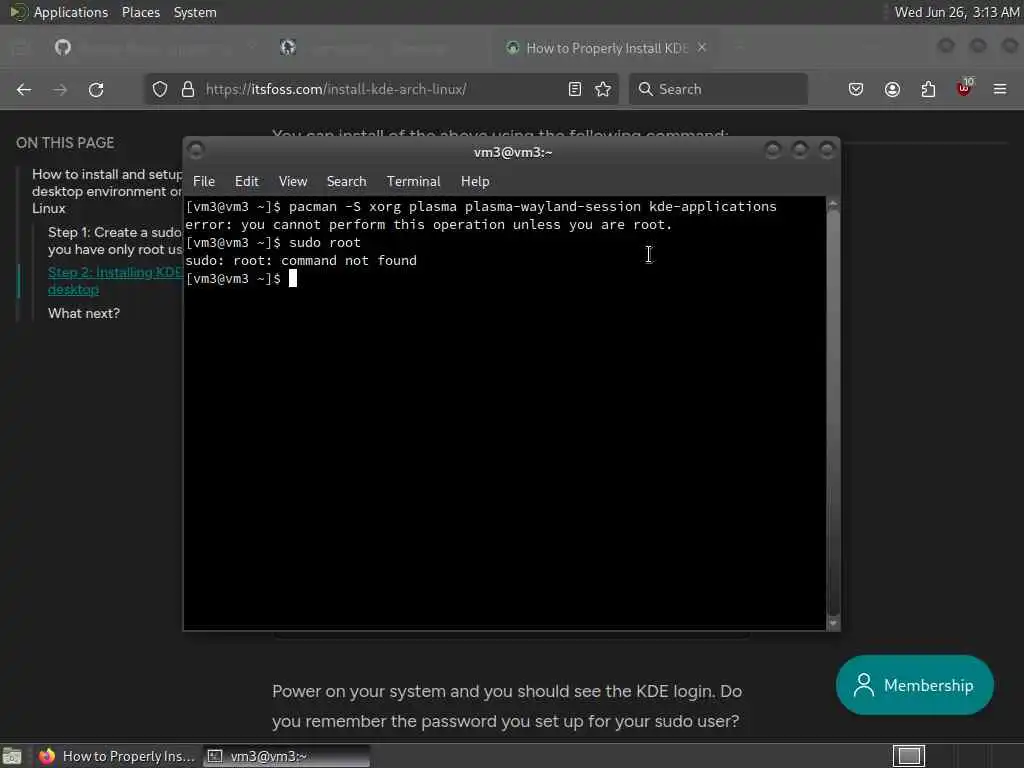This screenshot has width=1024, height=768.
Task: Open the Firefox hamburger menu
Action: tap(1000, 89)
